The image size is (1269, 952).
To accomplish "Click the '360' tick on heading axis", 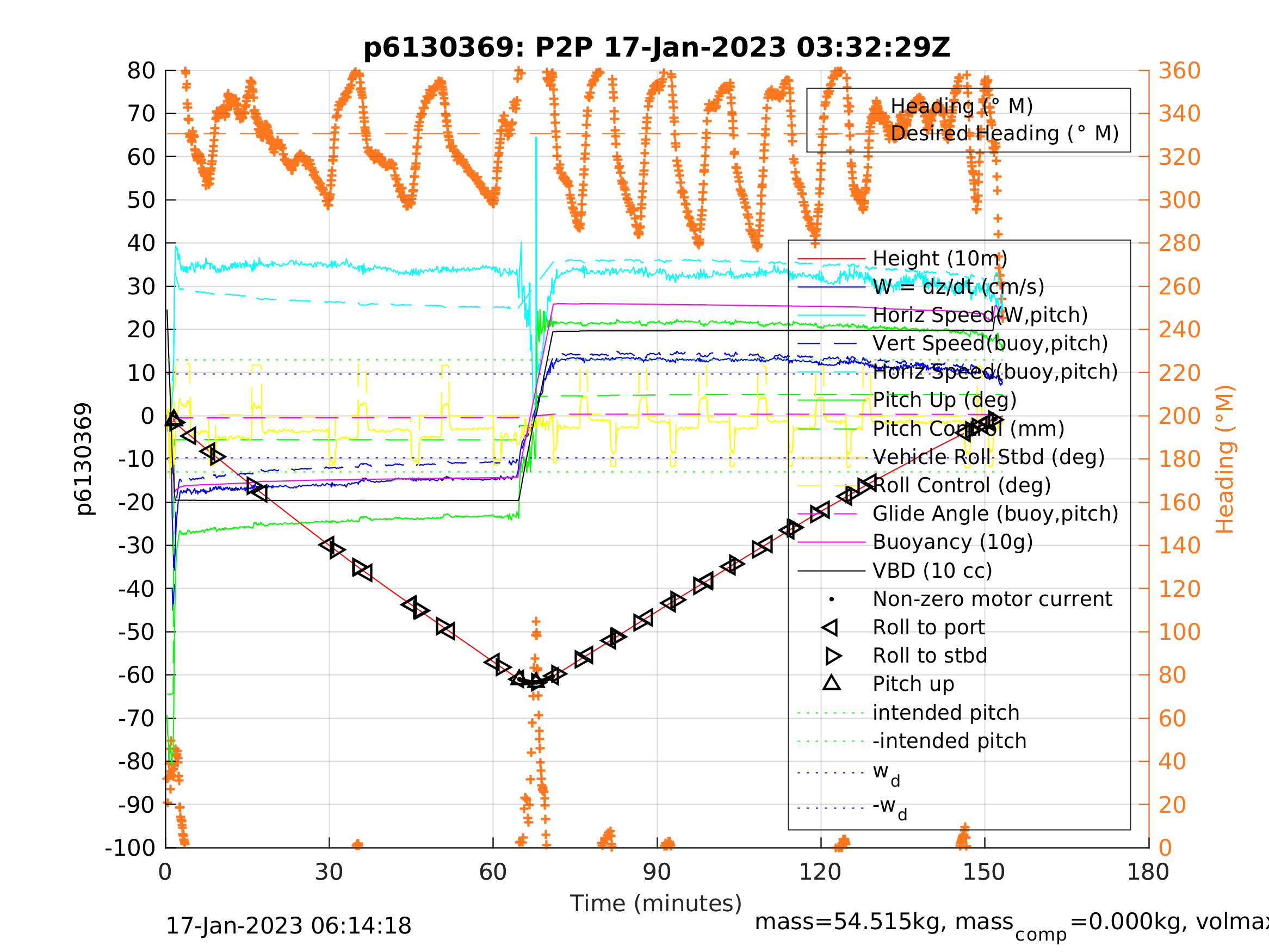I will coord(1179,71).
